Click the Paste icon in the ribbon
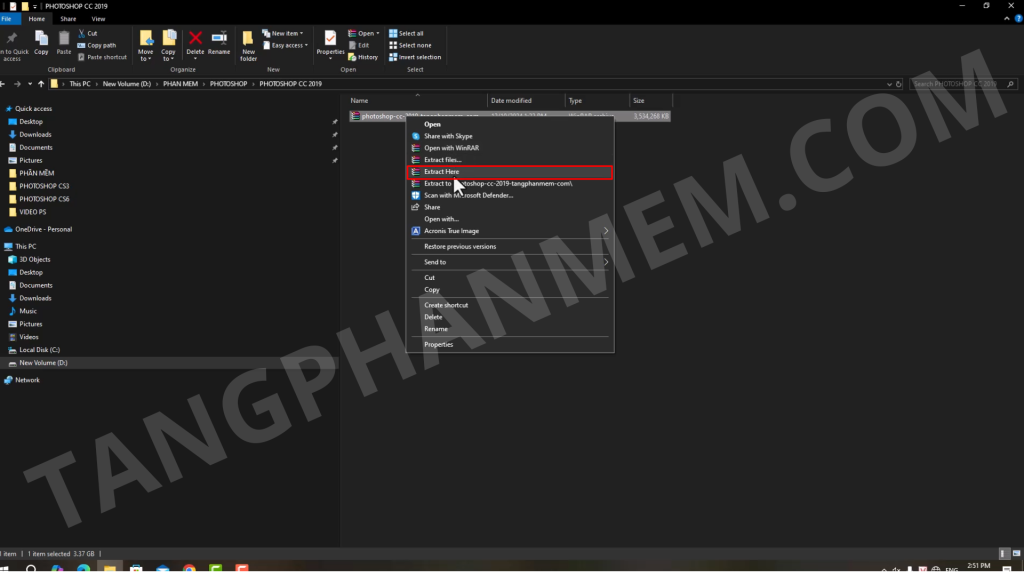 [x=64, y=43]
